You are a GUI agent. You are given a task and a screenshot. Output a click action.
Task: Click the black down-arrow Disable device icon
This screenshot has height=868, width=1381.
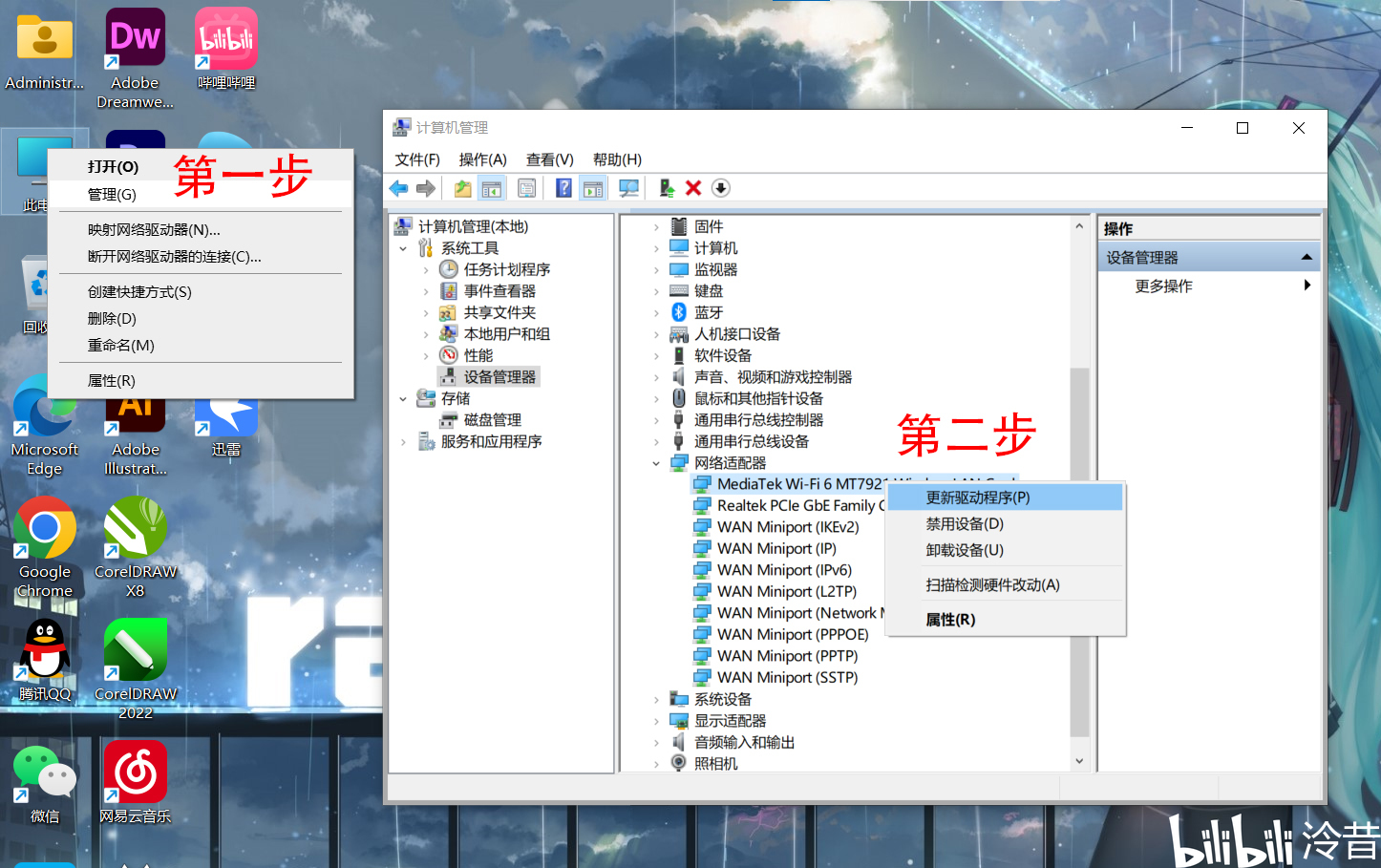tap(721, 188)
